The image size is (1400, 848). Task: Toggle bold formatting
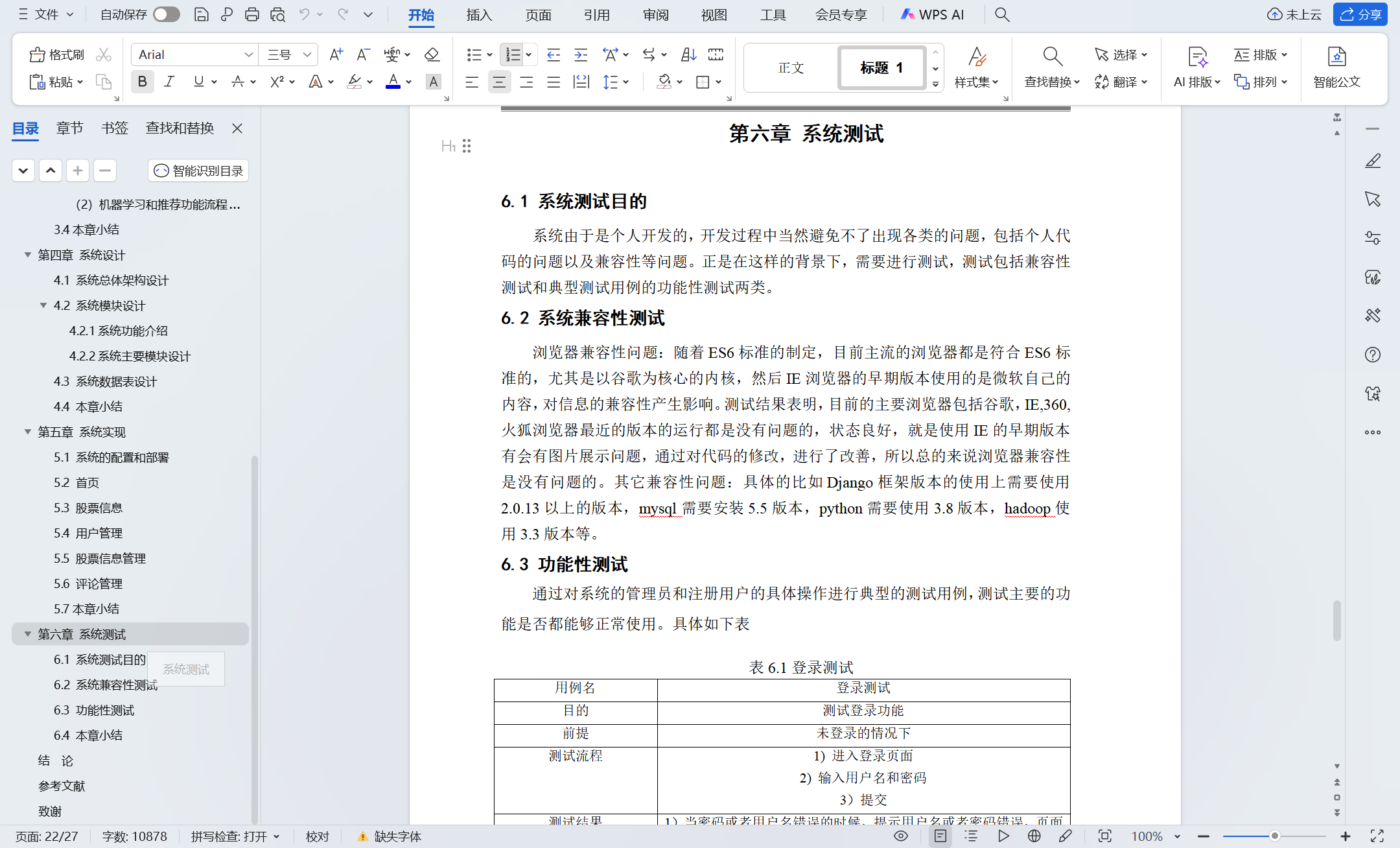click(142, 82)
